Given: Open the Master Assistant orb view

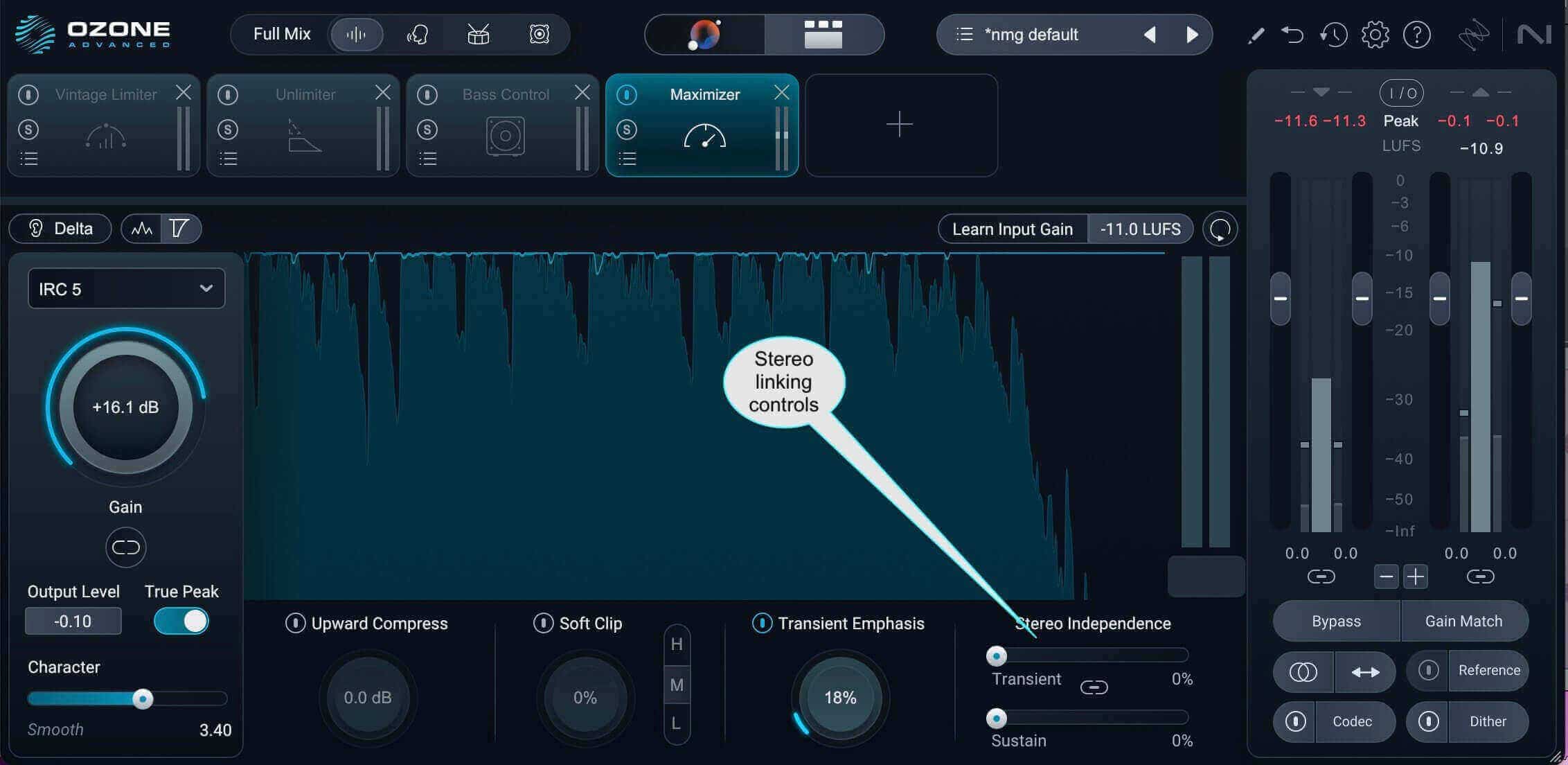Looking at the screenshot, I should 704,34.
